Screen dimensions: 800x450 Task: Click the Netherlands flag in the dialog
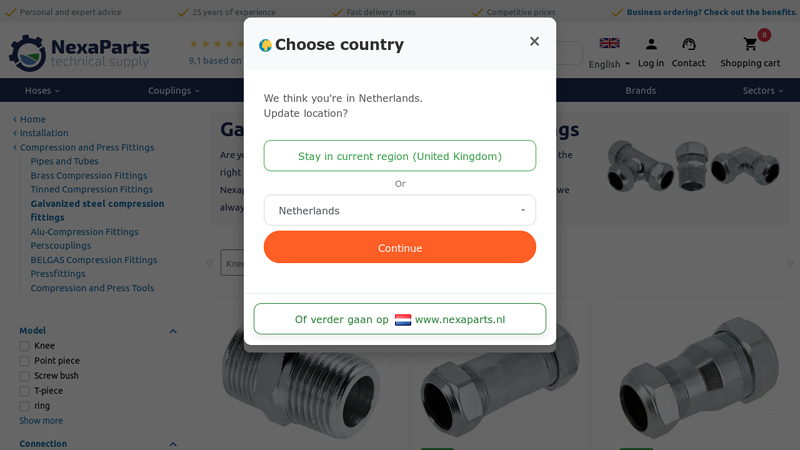403,320
